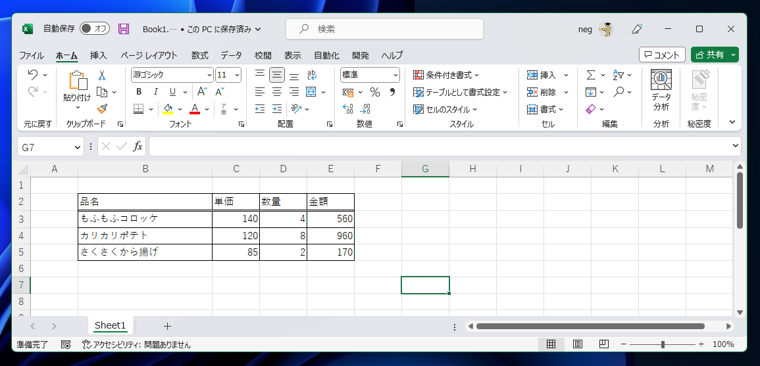Center text horizontally

(x=277, y=92)
